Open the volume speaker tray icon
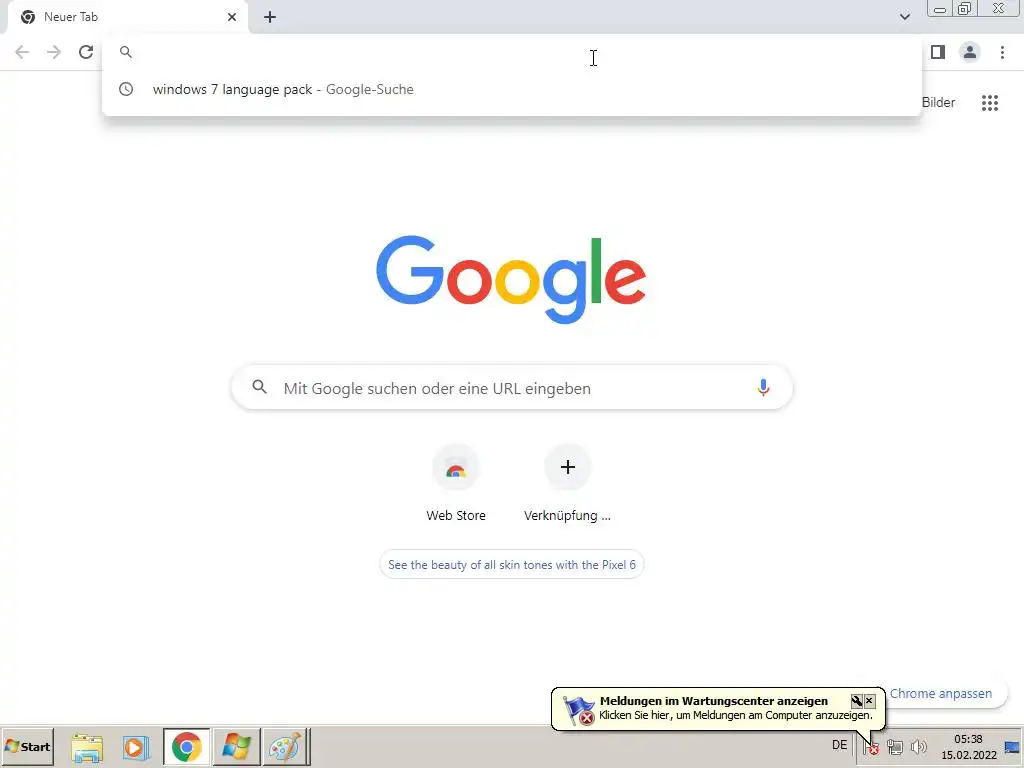 (918, 746)
